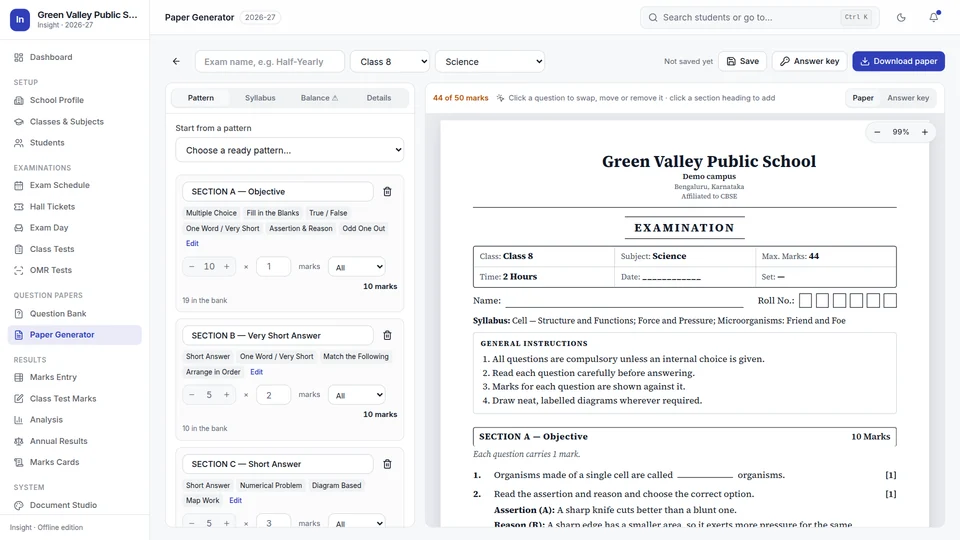
Task: Click the back arrow icon
Action: (x=176, y=61)
